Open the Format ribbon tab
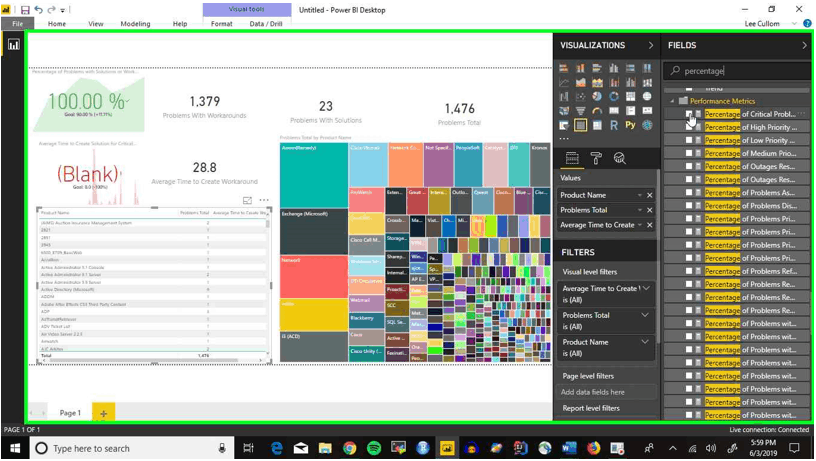This screenshot has width=816, height=461. click(x=221, y=23)
